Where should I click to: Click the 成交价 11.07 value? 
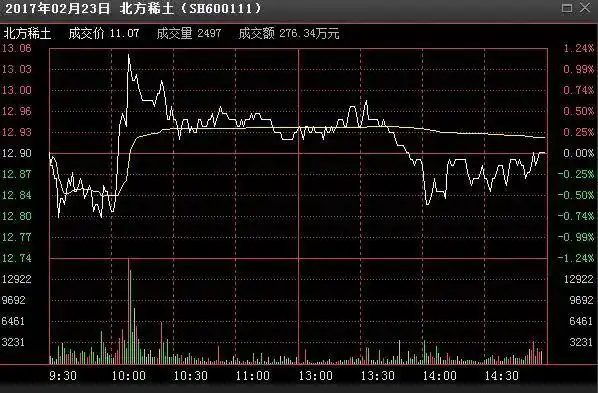point(124,34)
